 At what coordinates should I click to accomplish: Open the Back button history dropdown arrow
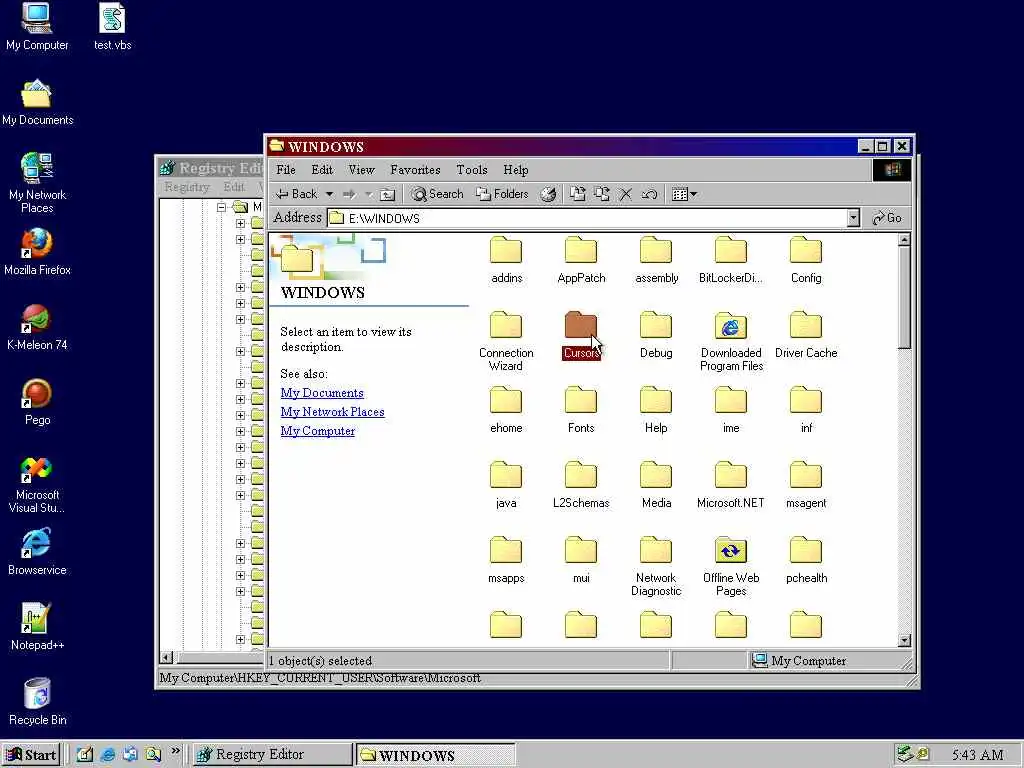point(329,194)
